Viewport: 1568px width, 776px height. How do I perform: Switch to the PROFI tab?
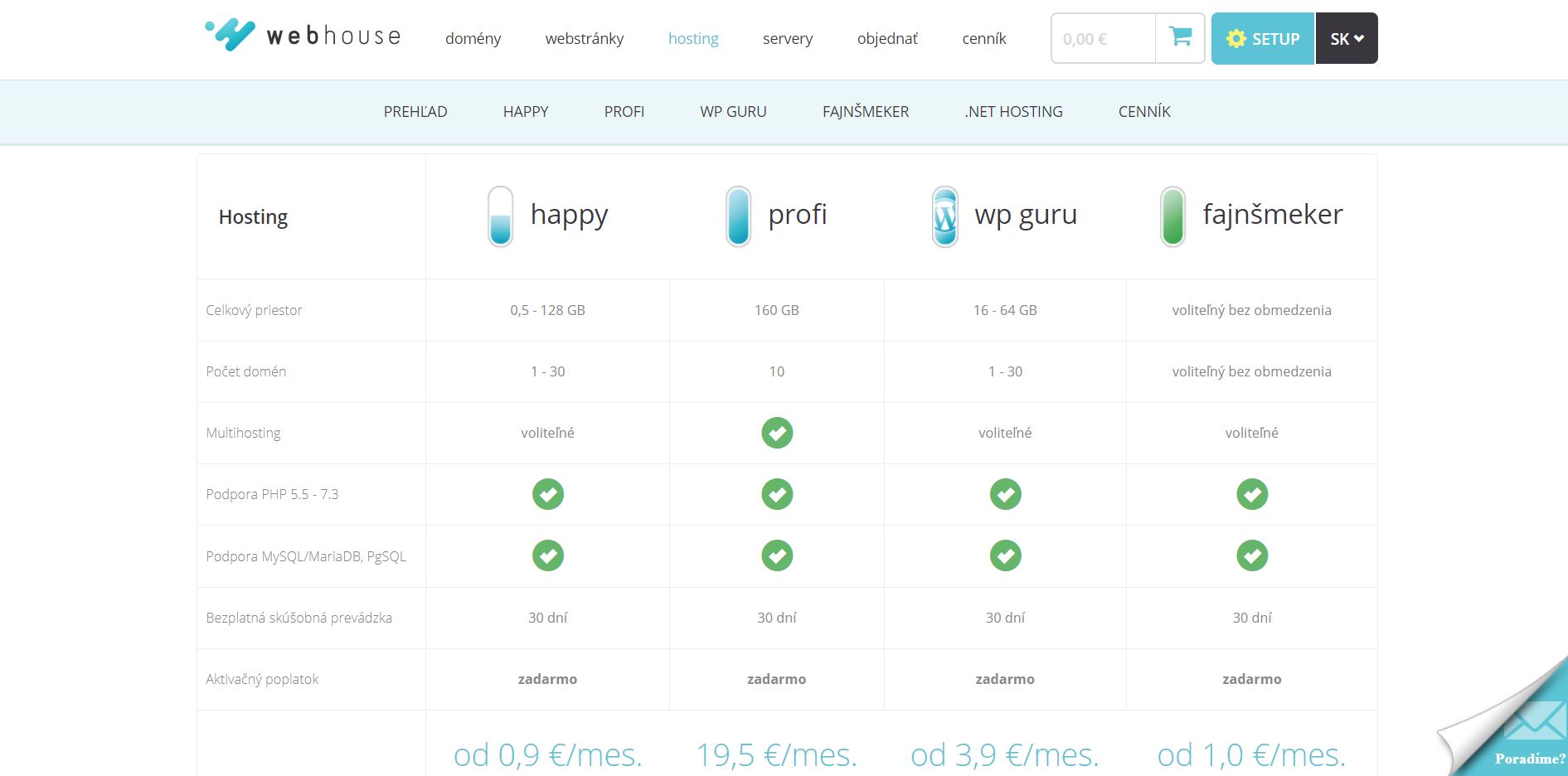coord(624,111)
